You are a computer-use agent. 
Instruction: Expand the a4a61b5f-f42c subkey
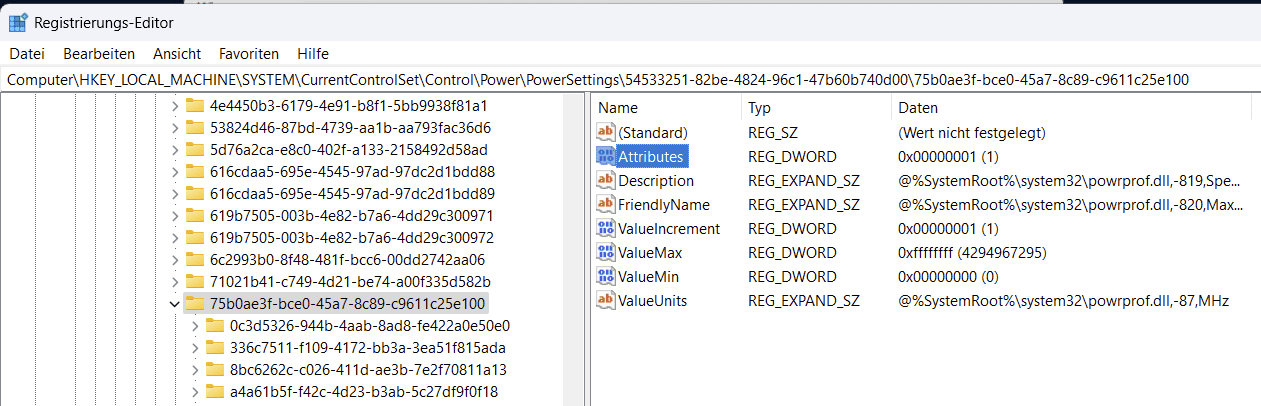(x=194, y=391)
